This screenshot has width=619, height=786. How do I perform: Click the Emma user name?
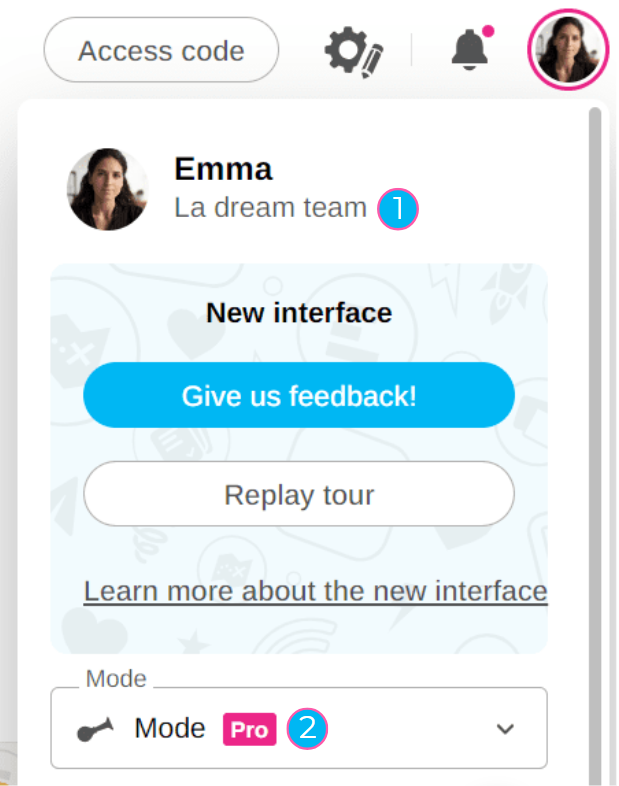pos(223,169)
